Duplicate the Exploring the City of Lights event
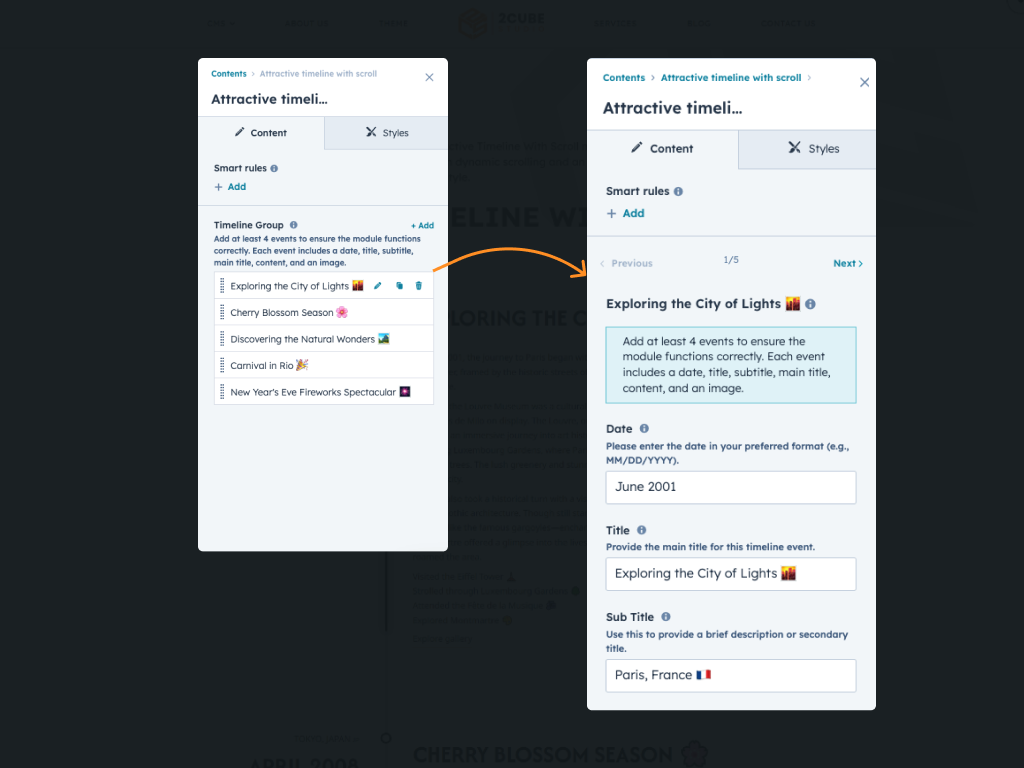Screen dimensions: 1024x768 click(x=399, y=286)
